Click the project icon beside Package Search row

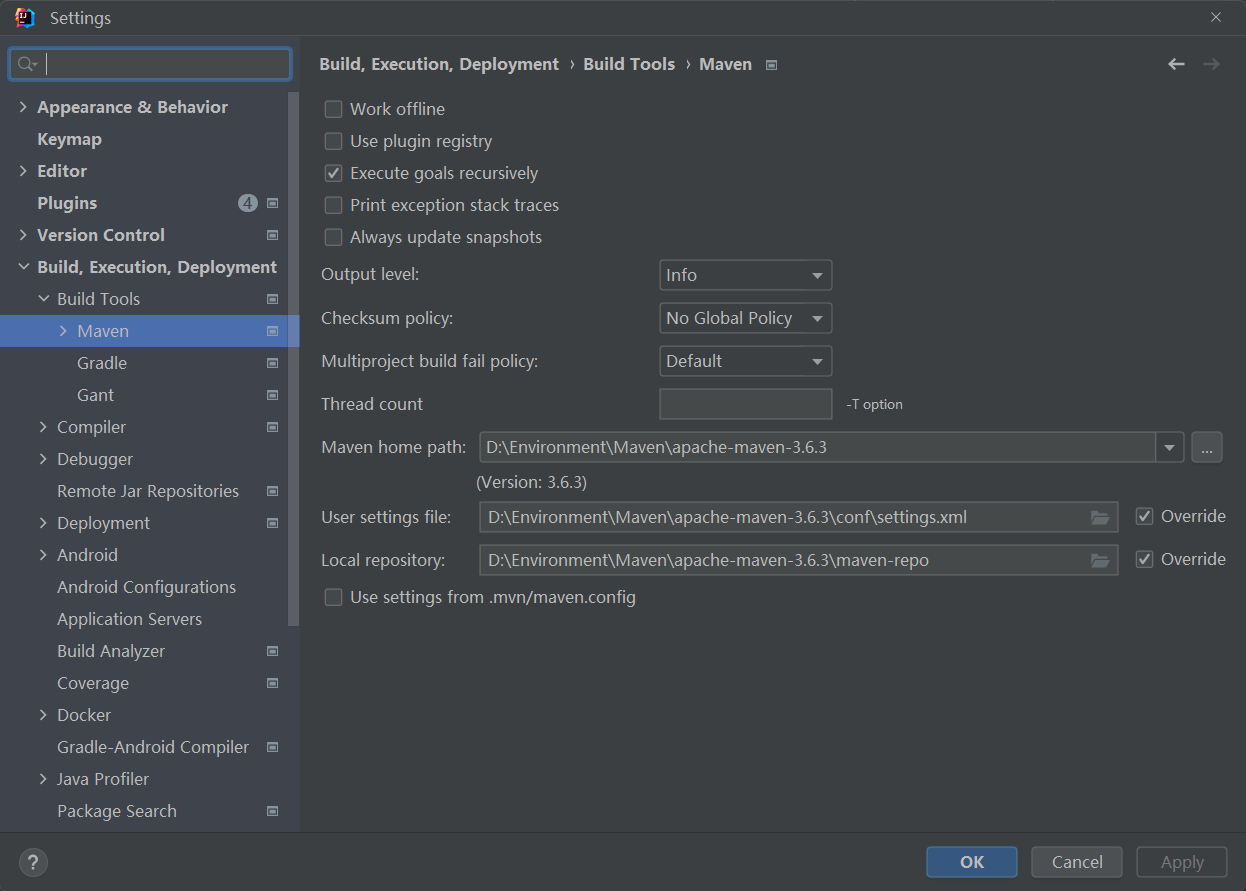point(272,811)
